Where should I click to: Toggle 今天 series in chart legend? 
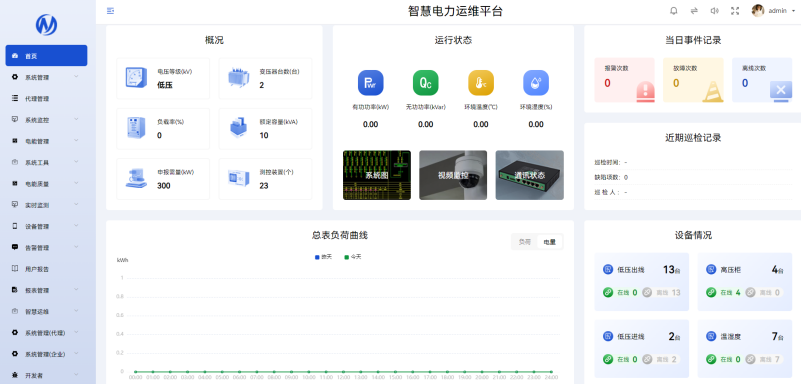[x=353, y=257]
